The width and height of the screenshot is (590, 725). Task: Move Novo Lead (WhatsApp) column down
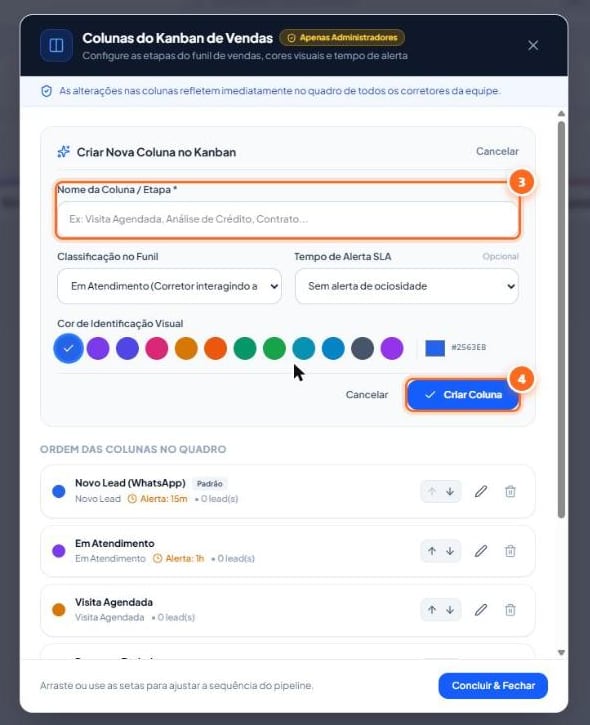[x=450, y=492]
